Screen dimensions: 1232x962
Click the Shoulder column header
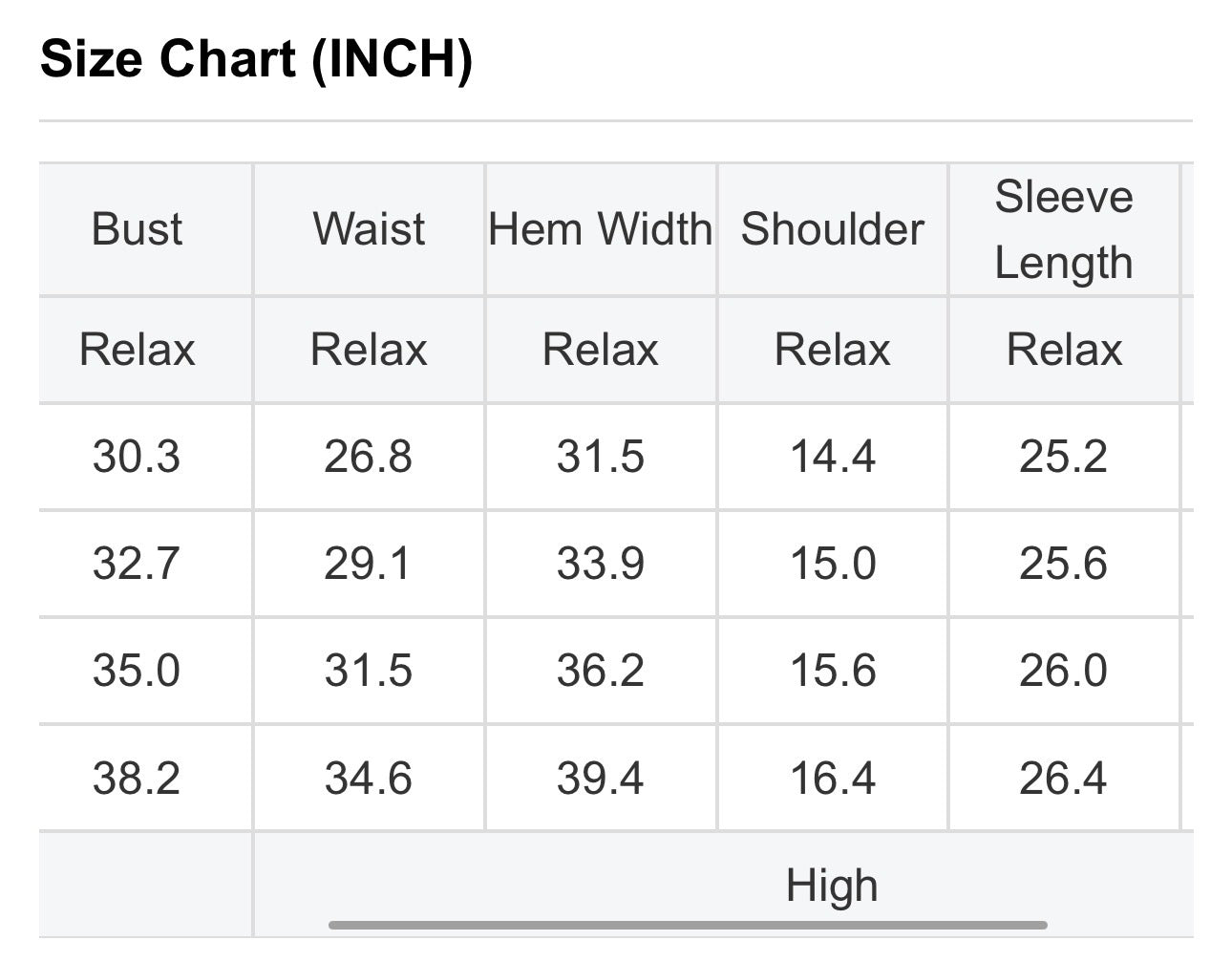[833, 229]
